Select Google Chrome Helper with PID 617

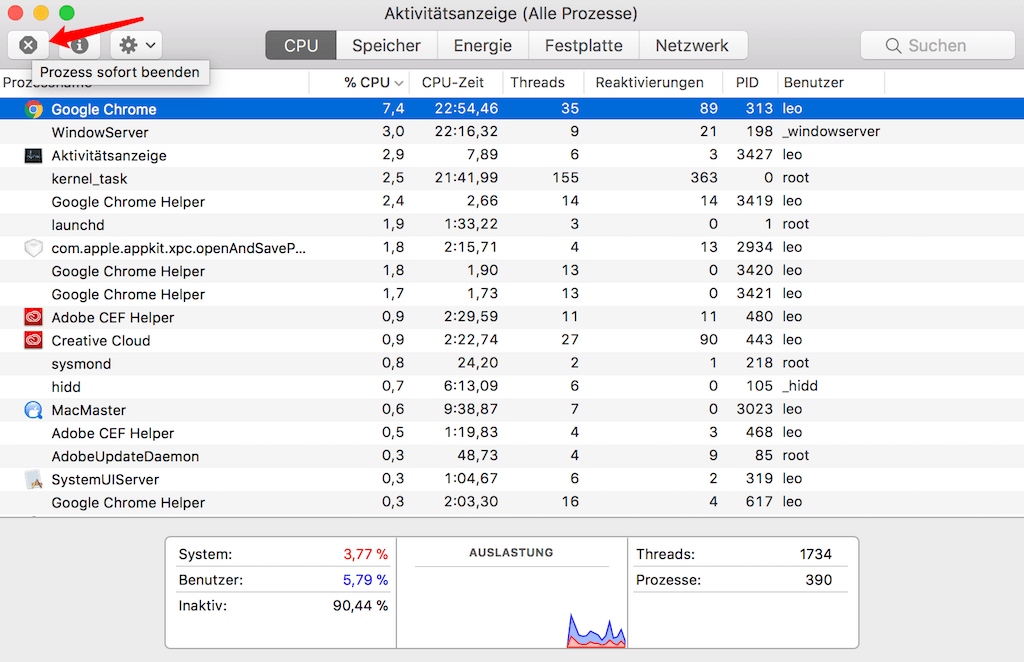(128, 503)
